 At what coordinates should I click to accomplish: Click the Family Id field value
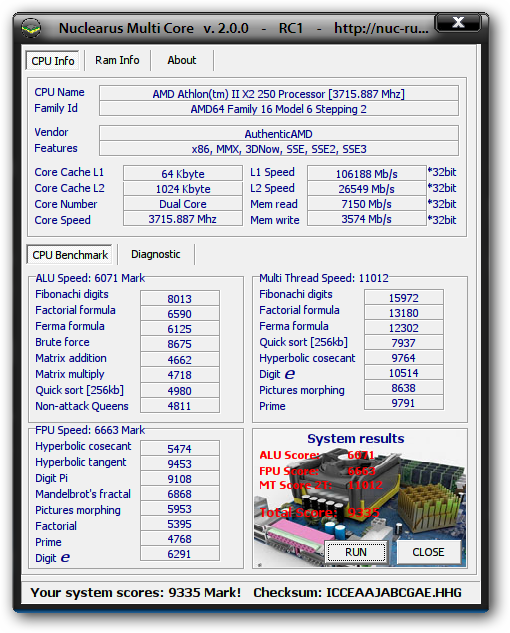click(279, 109)
